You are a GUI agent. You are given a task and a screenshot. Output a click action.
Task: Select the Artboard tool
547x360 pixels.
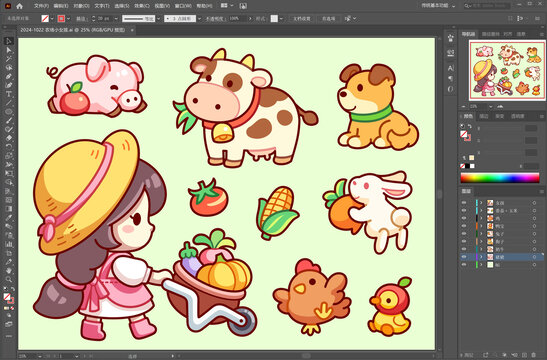9,253
